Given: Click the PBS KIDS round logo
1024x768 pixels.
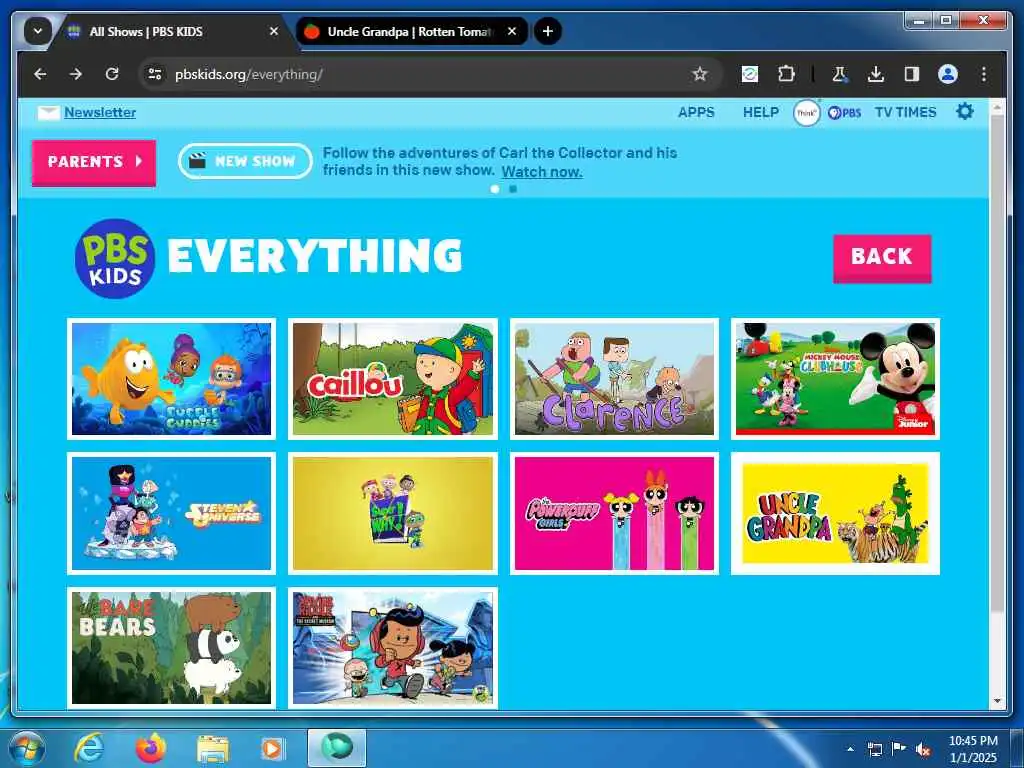Looking at the screenshot, I should tap(115, 259).
